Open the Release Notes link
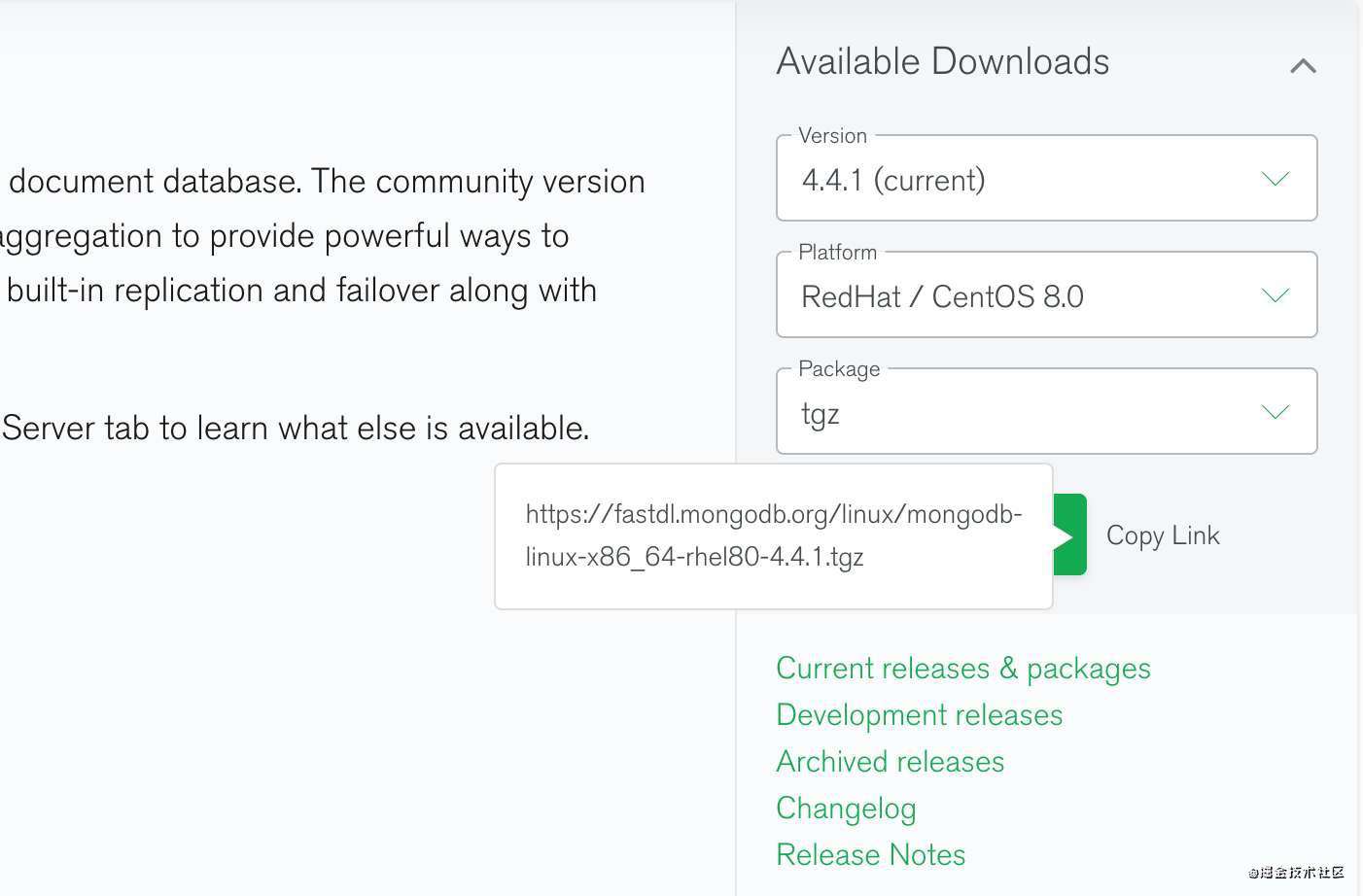 coord(871,855)
